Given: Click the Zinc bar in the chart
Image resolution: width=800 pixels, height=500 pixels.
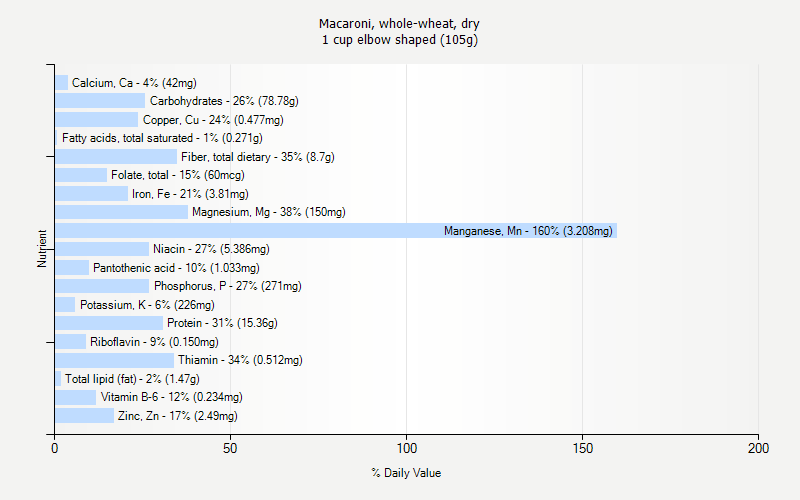Looking at the screenshot, I should point(85,416).
